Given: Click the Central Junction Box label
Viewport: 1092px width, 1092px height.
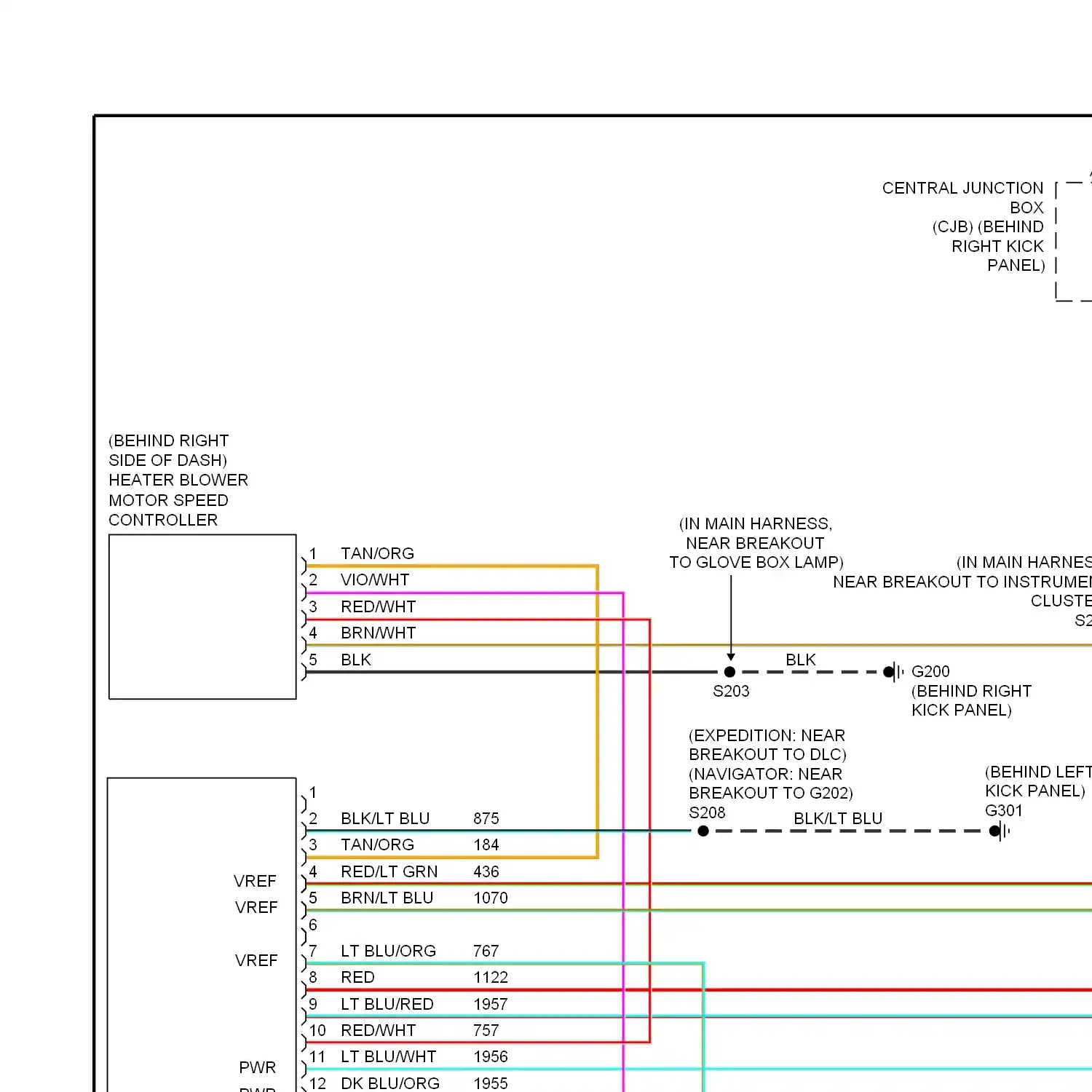Looking at the screenshot, I should click(963, 226).
